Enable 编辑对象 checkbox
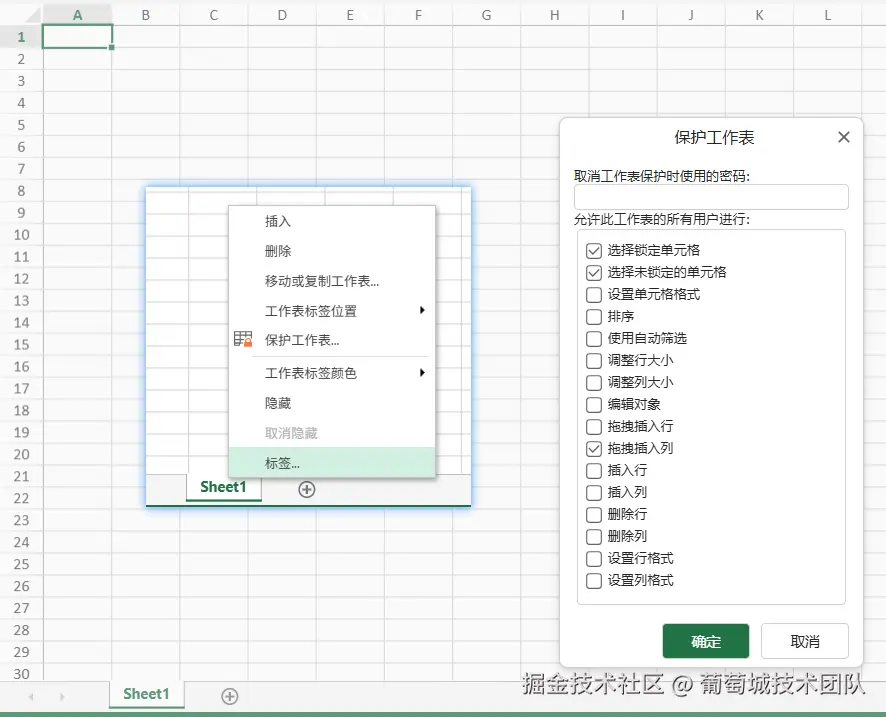The width and height of the screenshot is (886, 717). (594, 405)
